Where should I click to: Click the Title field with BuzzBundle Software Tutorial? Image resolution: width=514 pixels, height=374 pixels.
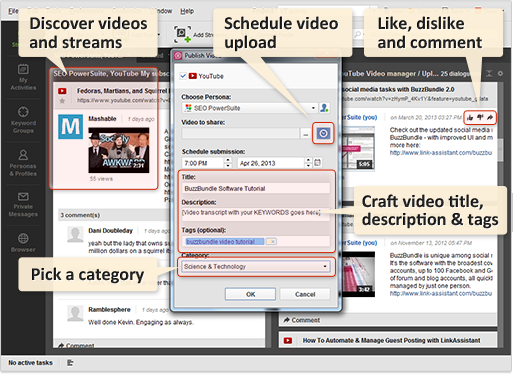(256, 188)
